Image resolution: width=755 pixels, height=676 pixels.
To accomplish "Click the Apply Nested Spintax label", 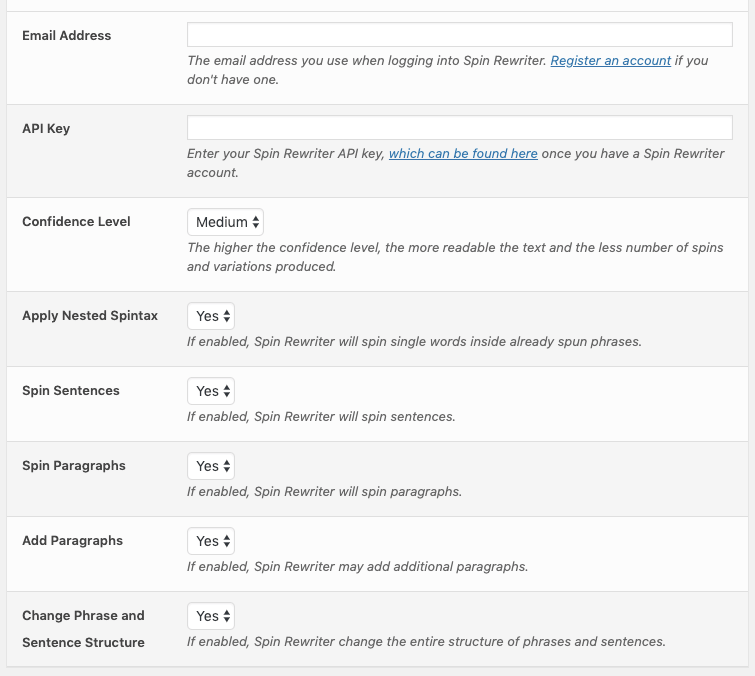I will [x=90, y=315].
